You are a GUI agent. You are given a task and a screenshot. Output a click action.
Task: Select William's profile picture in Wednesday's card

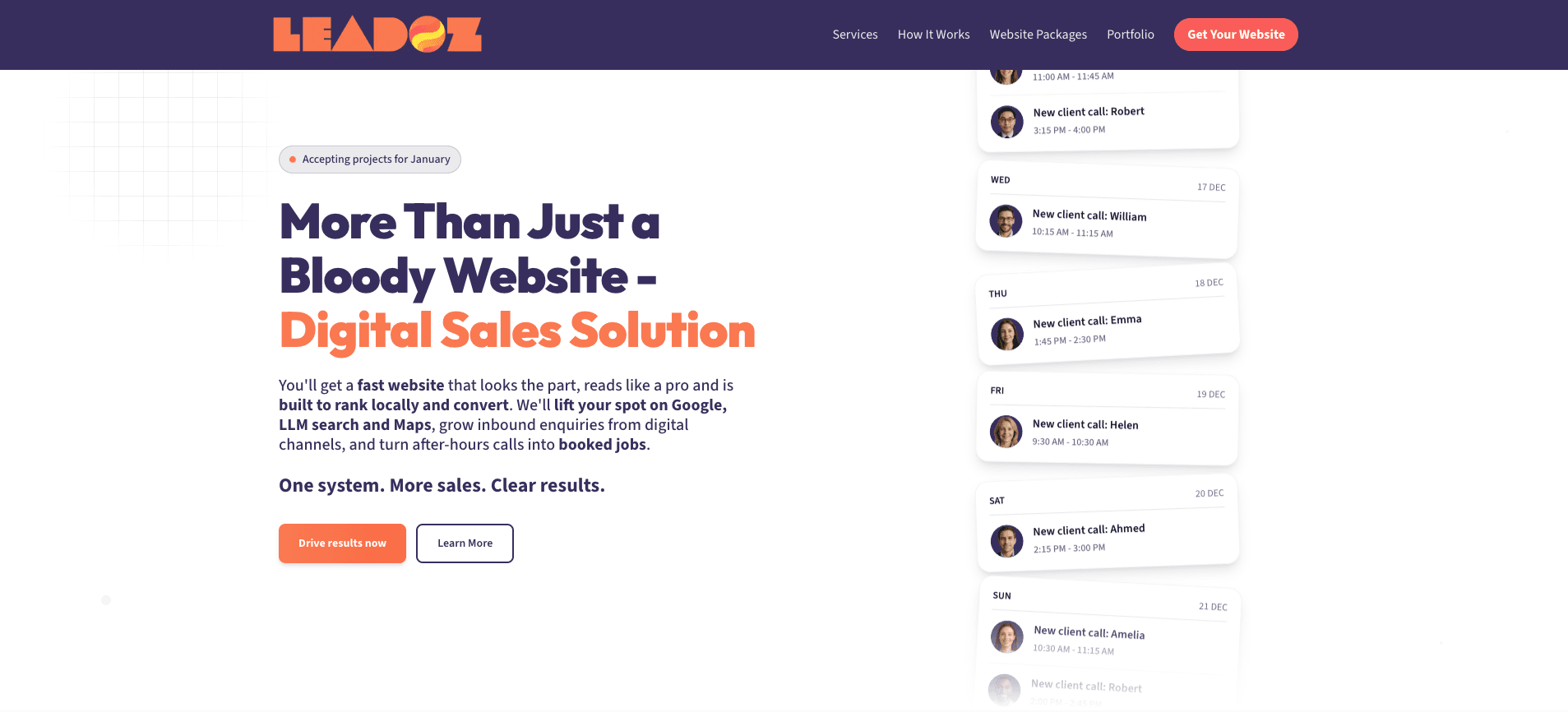click(1006, 221)
